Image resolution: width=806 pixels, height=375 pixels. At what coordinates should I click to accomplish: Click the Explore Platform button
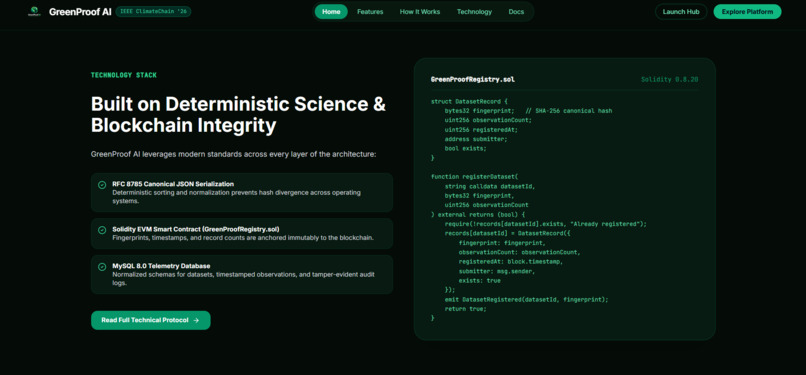[747, 12]
